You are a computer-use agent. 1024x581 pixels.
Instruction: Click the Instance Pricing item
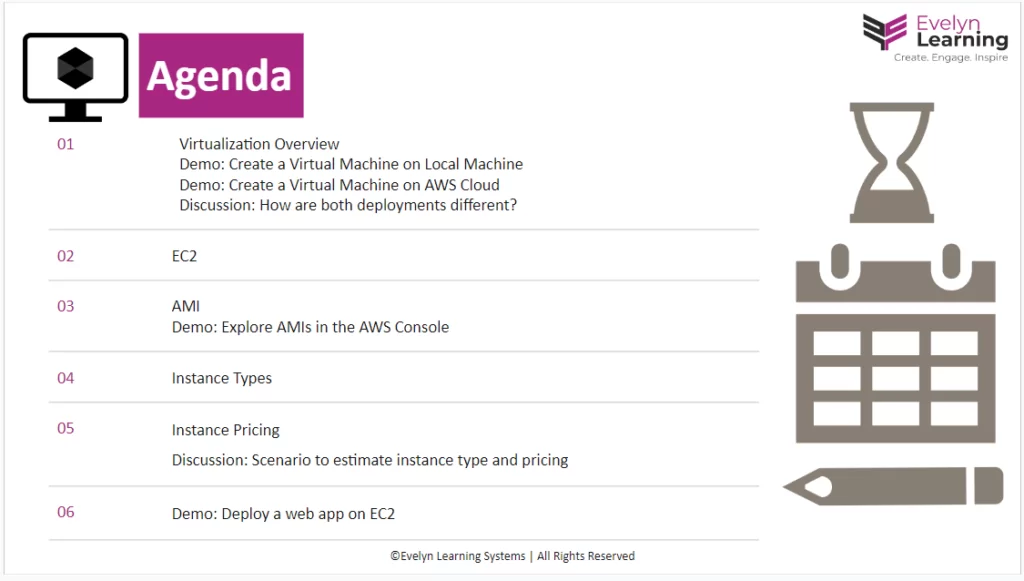[225, 430]
